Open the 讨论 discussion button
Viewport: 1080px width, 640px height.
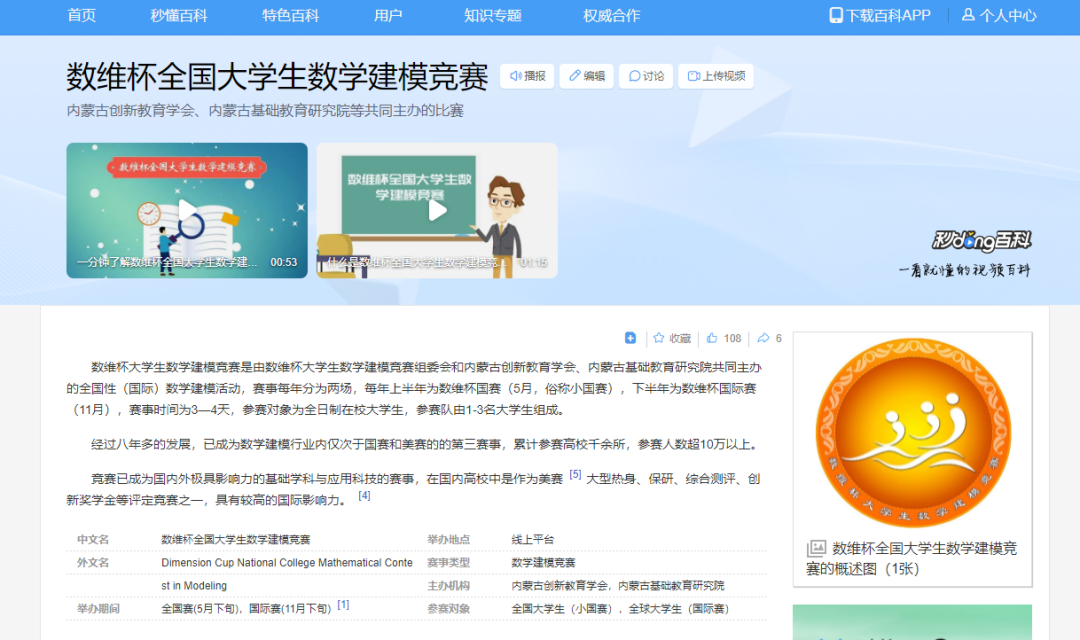tap(646, 76)
